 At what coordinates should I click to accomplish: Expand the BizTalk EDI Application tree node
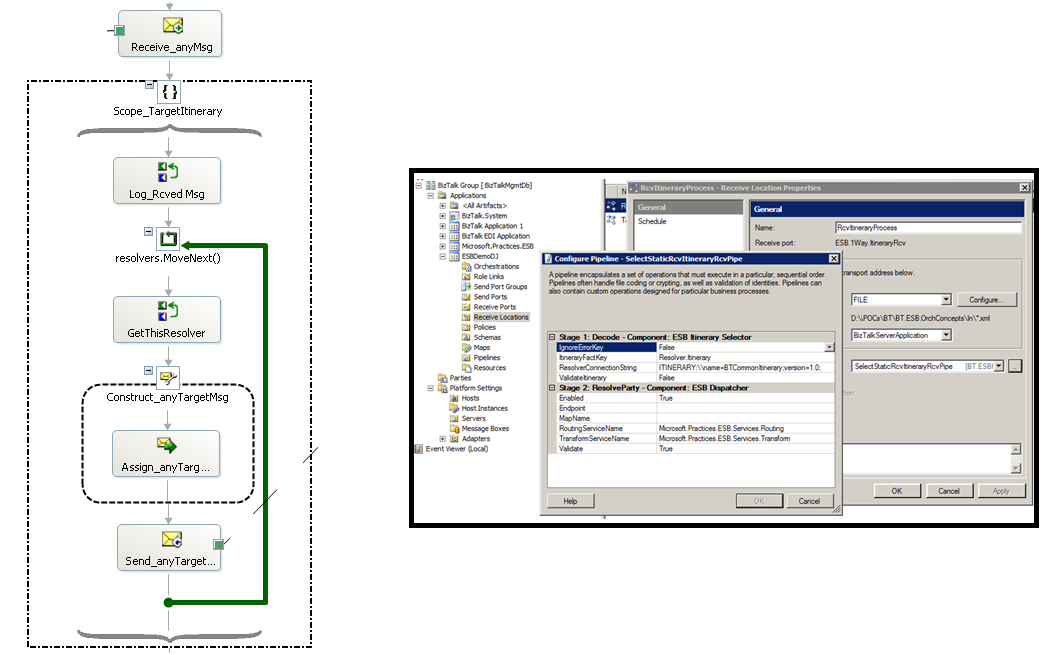441,236
